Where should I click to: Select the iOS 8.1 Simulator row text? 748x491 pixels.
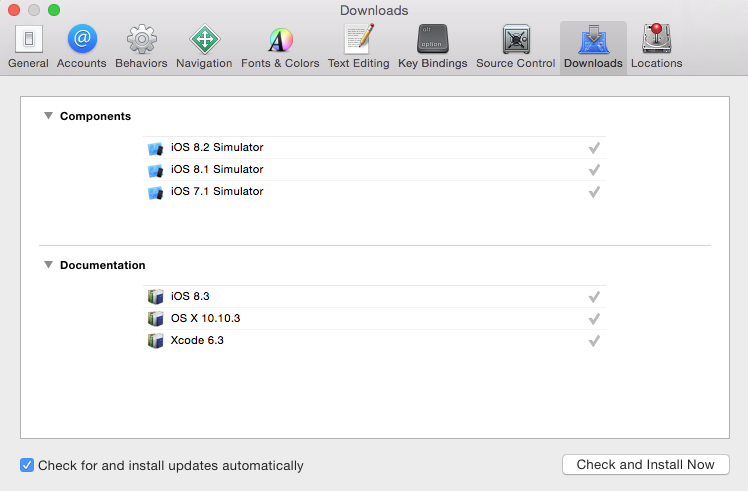[217, 169]
